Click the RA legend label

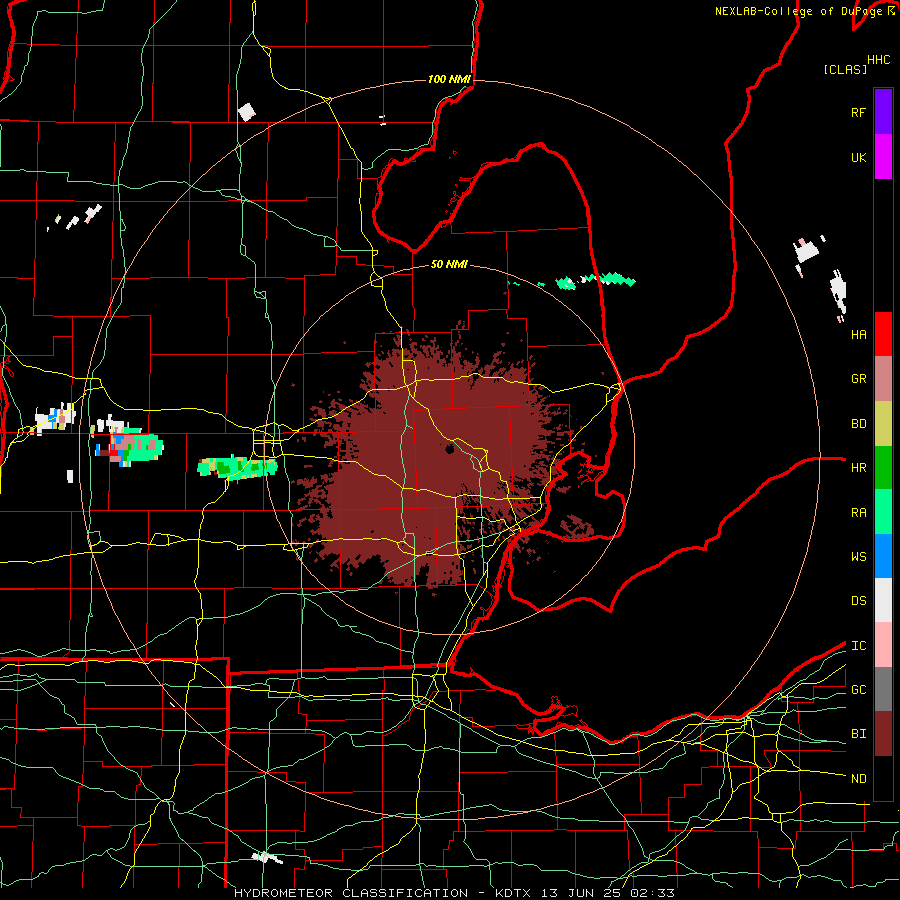coord(858,512)
